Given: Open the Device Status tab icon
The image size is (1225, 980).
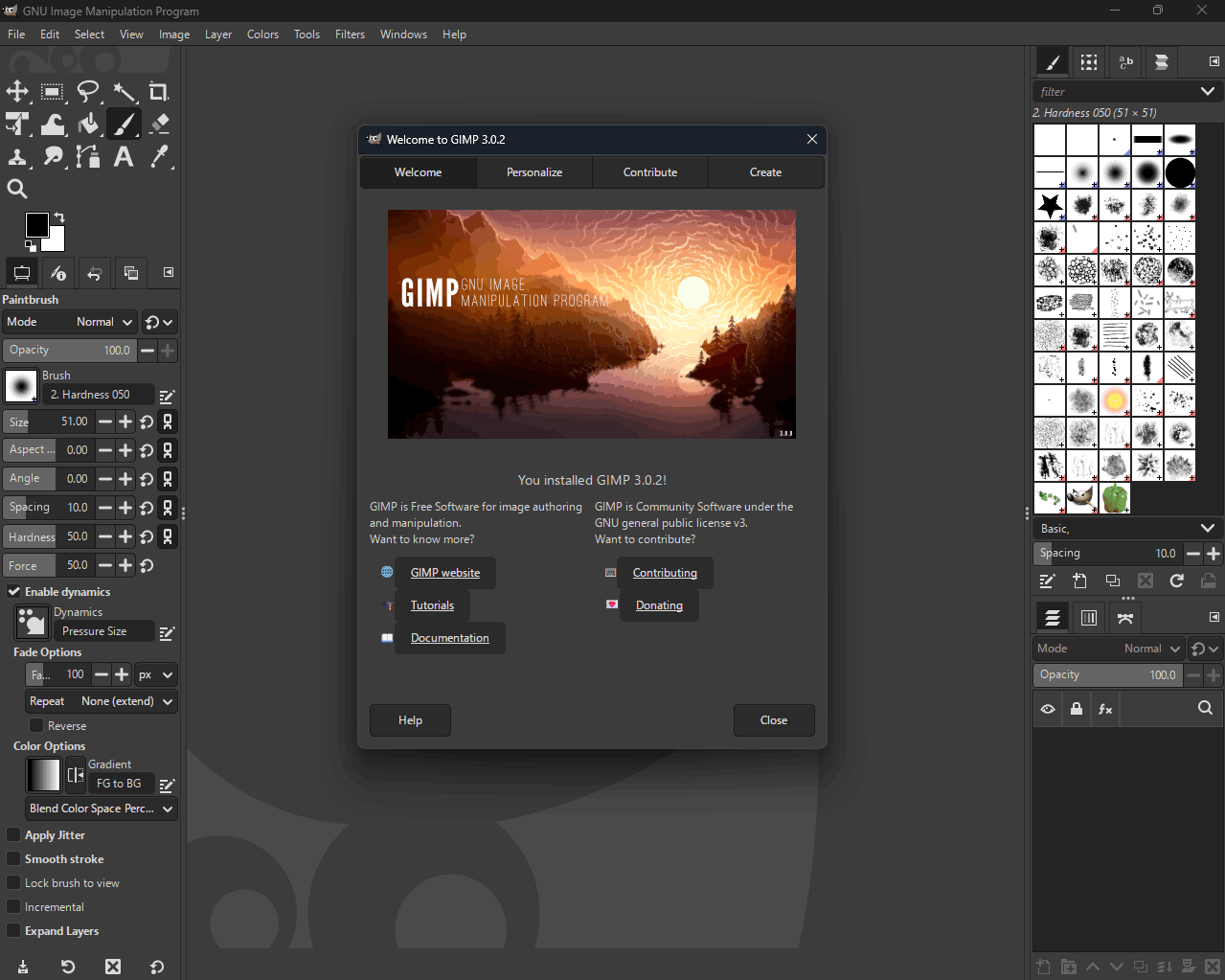Looking at the screenshot, I should [x=58, y=273].
